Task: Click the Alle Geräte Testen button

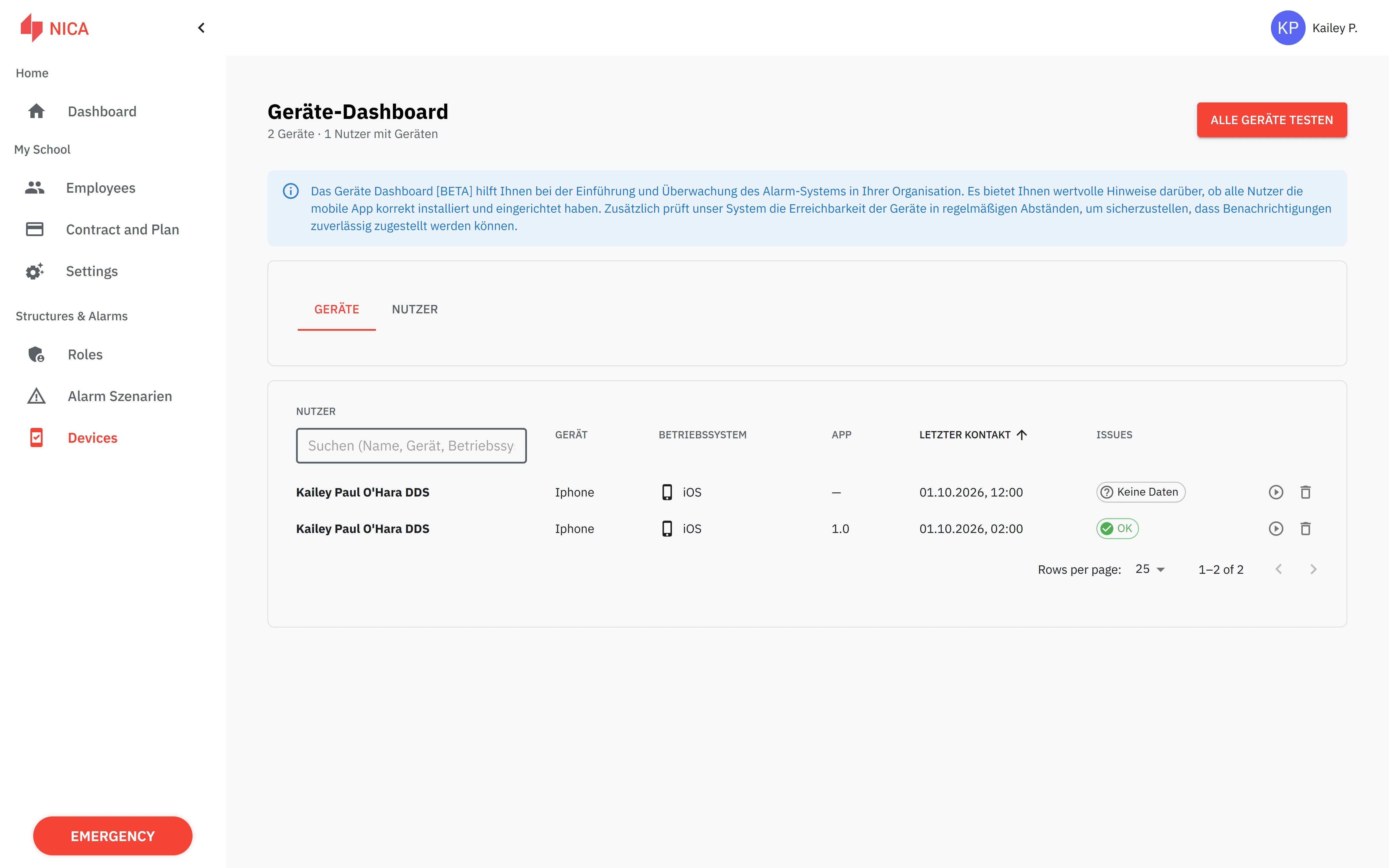Action: point(1271,120)
